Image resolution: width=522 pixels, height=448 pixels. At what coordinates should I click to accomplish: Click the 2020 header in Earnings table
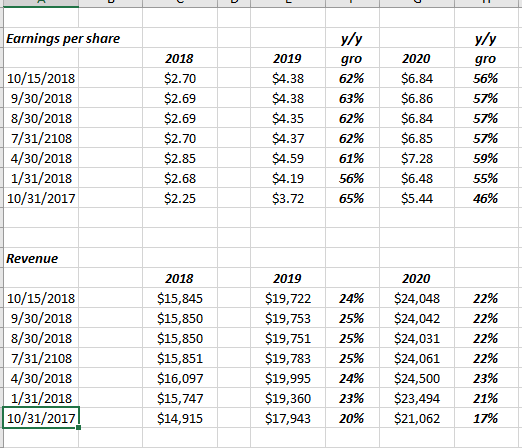click(417, 58)
